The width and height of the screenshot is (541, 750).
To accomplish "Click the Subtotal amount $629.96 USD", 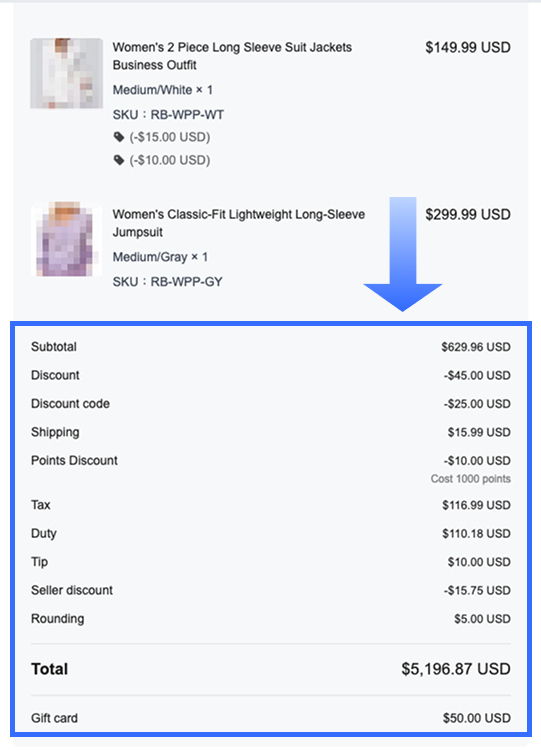I will pos(476,347).
